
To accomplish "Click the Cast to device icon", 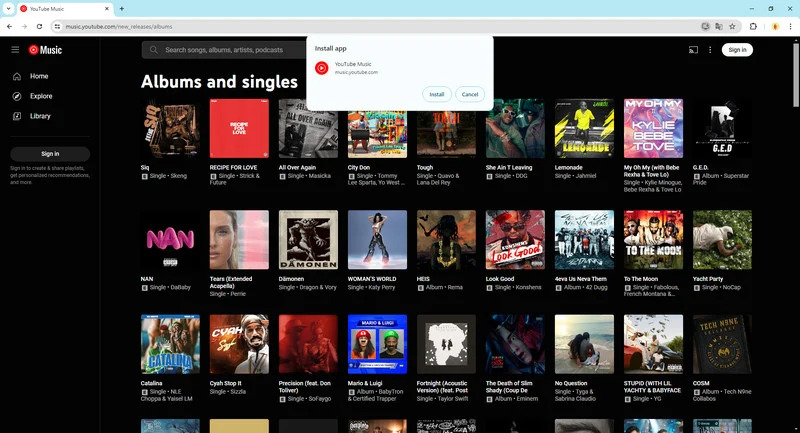I will [692, 49].
